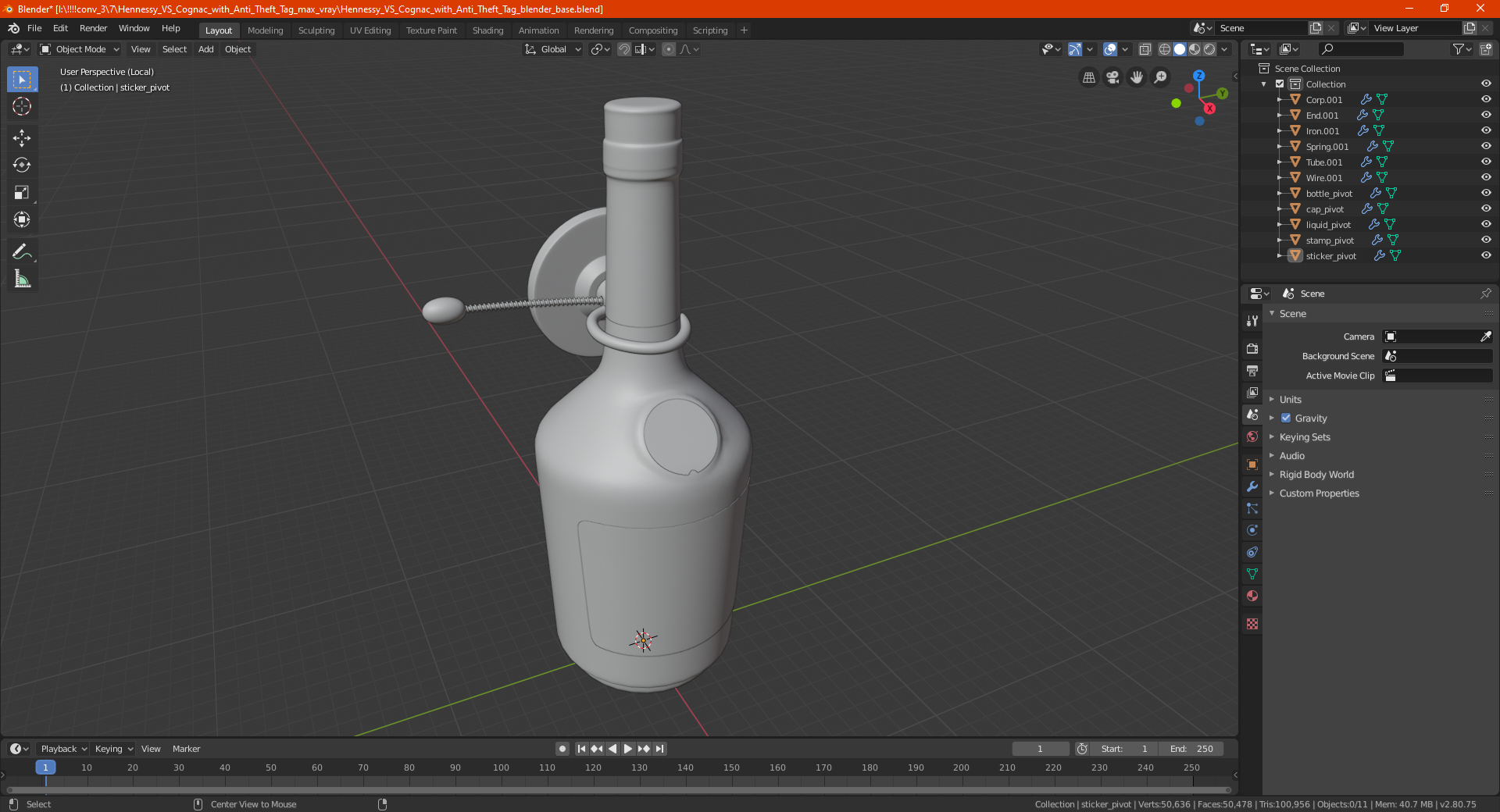The height and width of the screenshot is (812, 1500).
Task: Select the Cursor tool in toolbar
Action: (x=22, y=106)
